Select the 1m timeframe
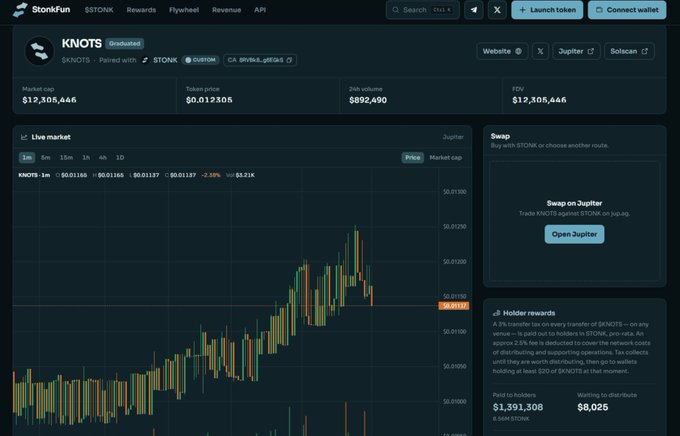Image resolution: width=680 pixels, height=436 pixels. pyautogui.click(x=27, y=157)
